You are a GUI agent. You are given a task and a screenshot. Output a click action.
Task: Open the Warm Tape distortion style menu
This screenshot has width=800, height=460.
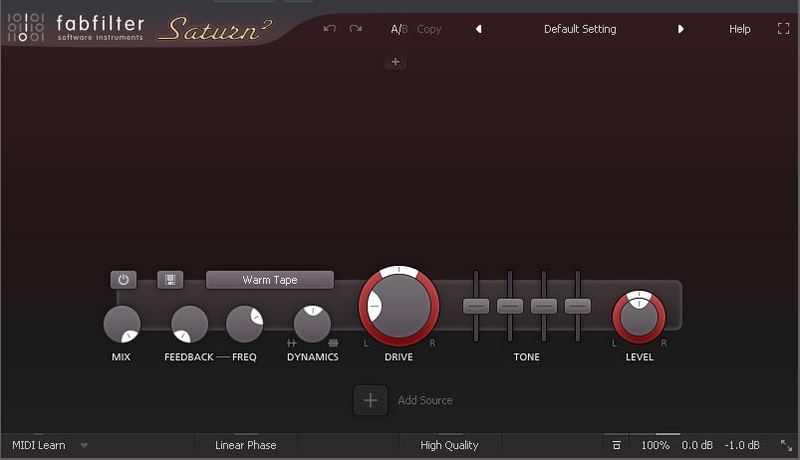[270, 280]
